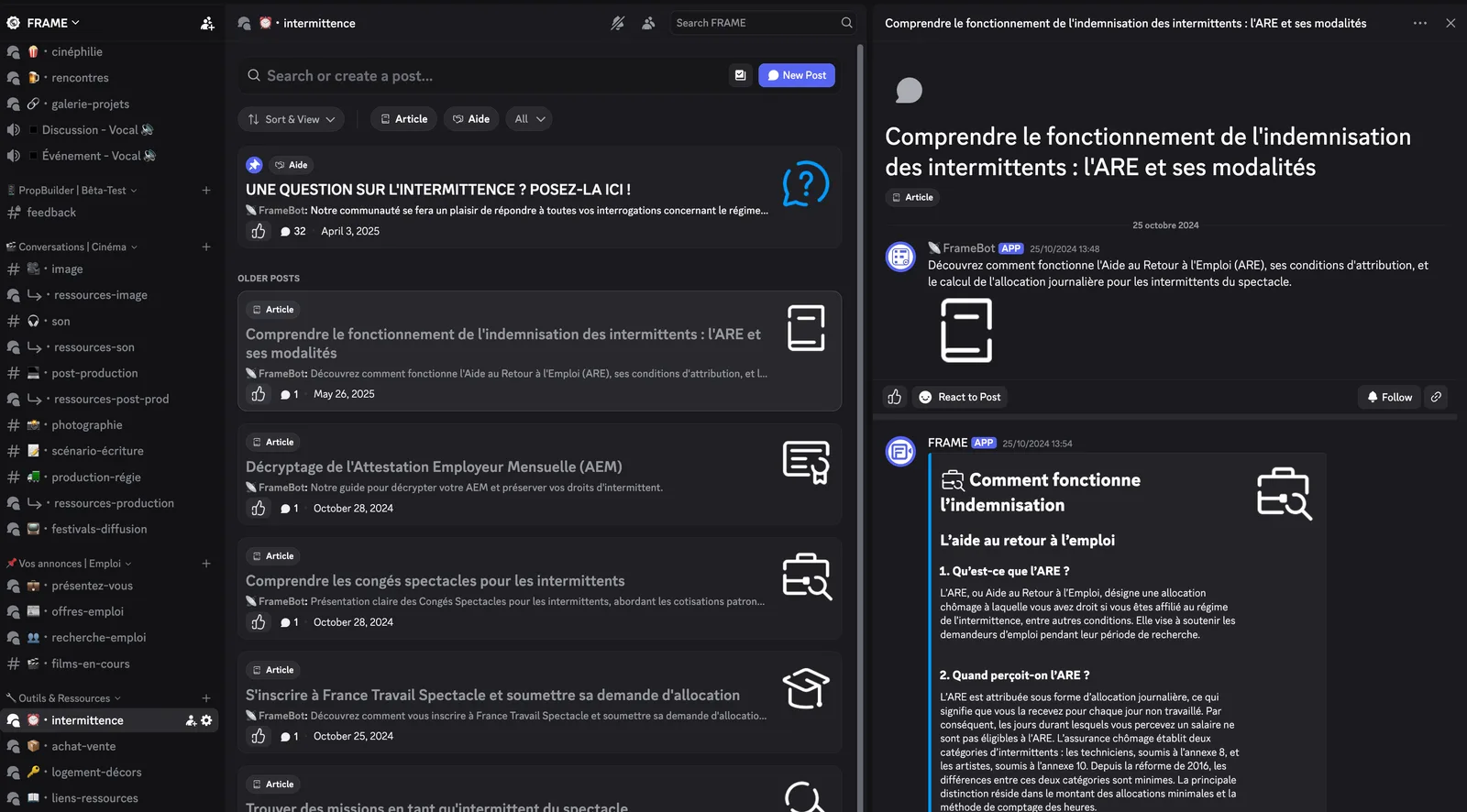Viewport: 1467px width, 812px height.
Task: Filter posts by the Aide tag
Action: (x=471, y=119)
